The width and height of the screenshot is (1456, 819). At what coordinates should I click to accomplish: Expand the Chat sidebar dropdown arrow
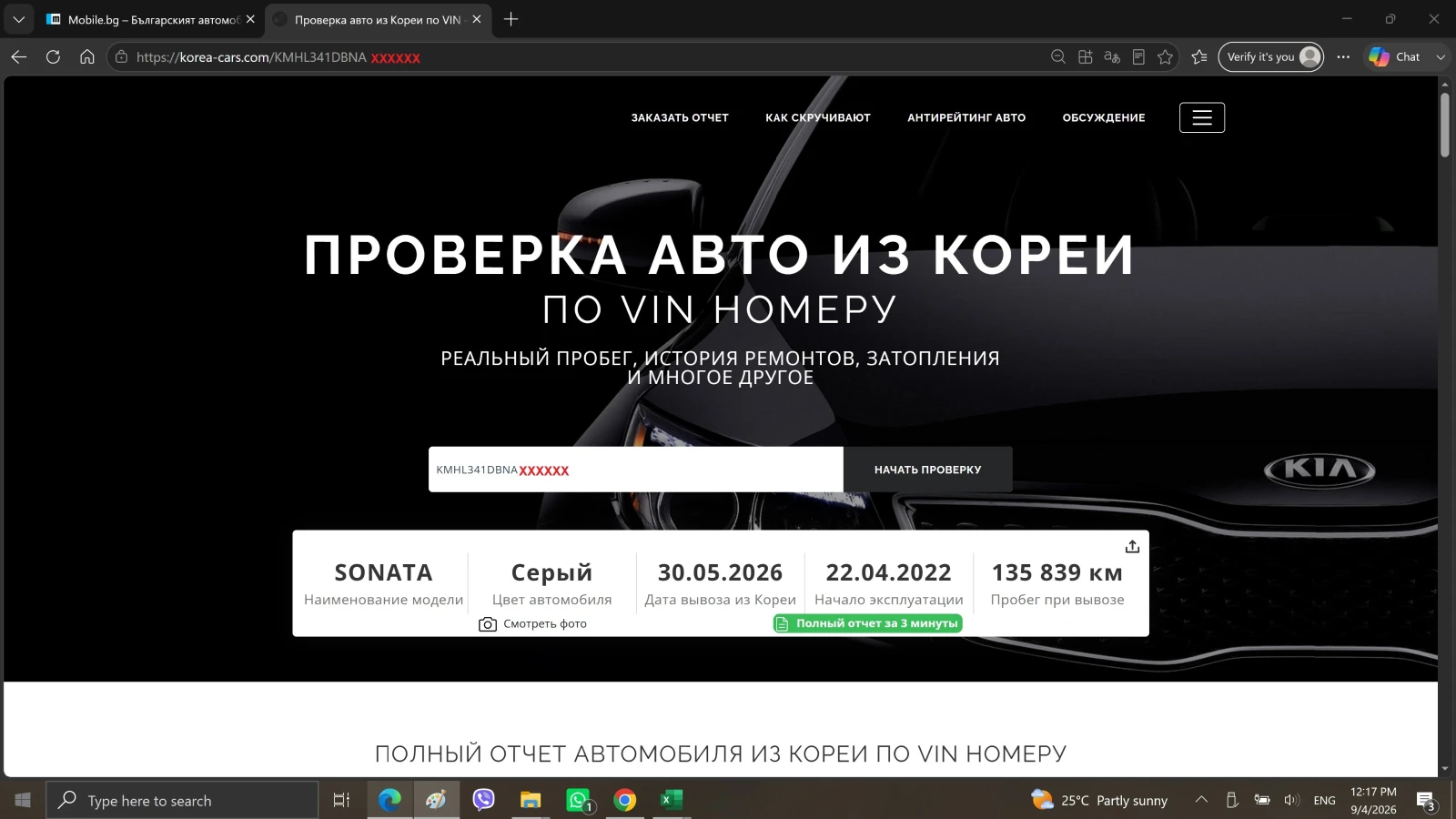[1441, 56]
